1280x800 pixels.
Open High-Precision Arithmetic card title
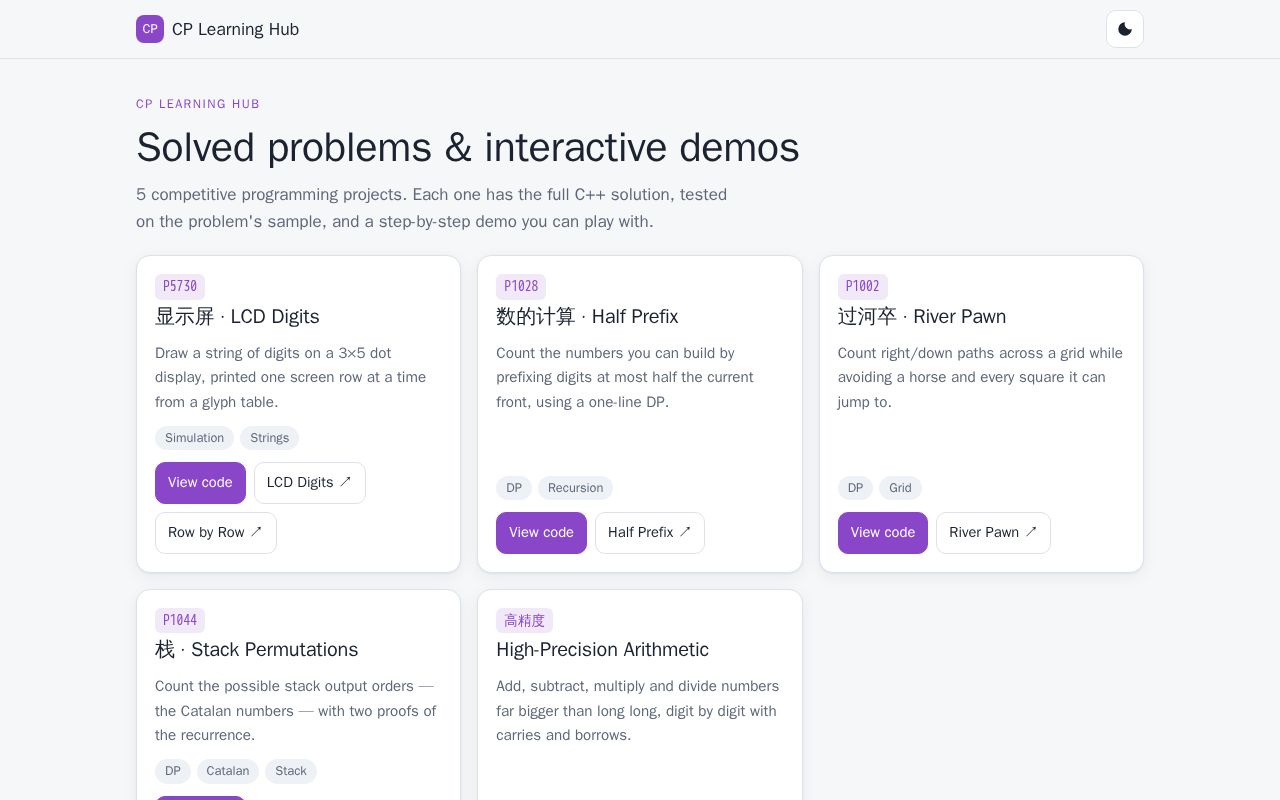pyautogui.click(x=602, y=650)
